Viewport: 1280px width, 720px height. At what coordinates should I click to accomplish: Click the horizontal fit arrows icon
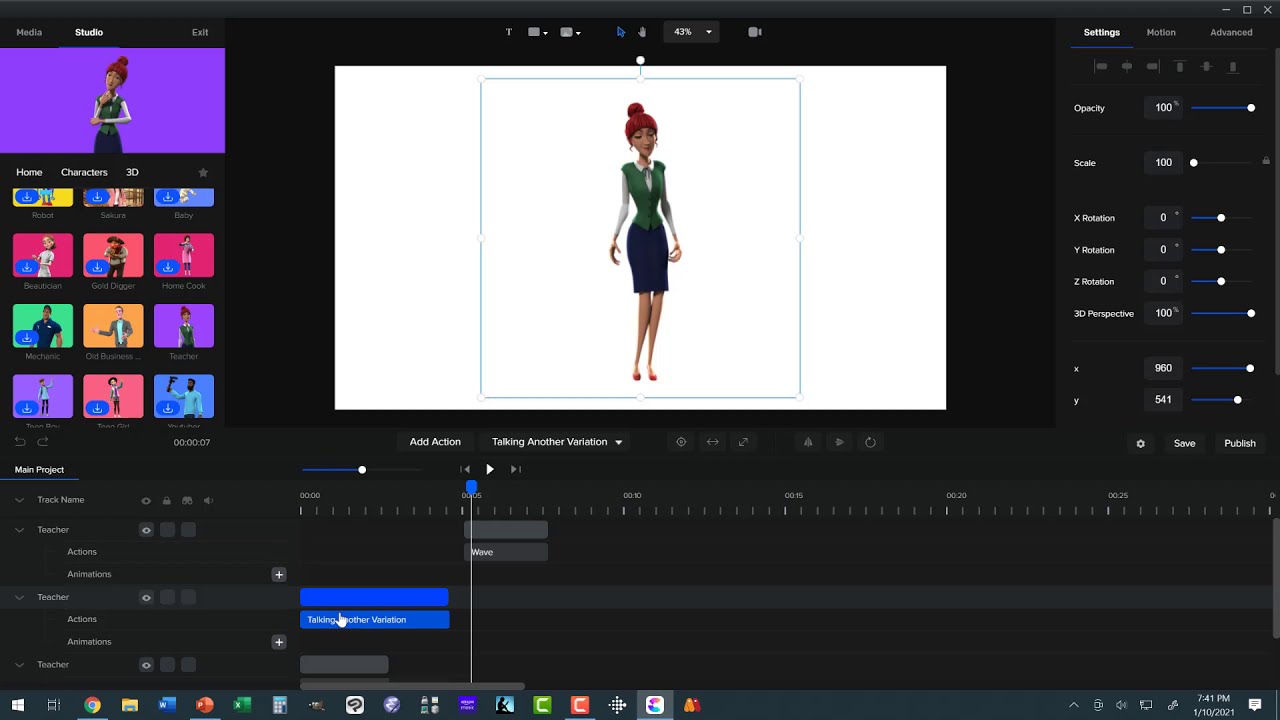pos(712,442)
